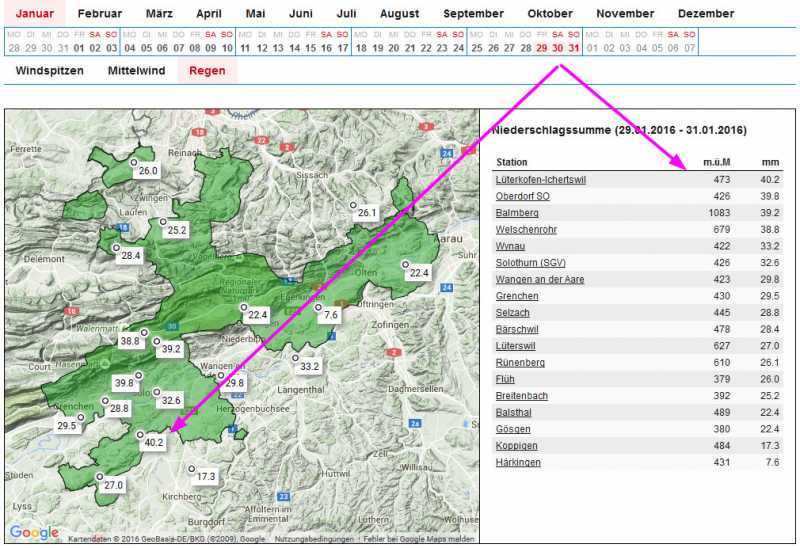
Task: Pick day 30 in the date strip
Action: 557,48
